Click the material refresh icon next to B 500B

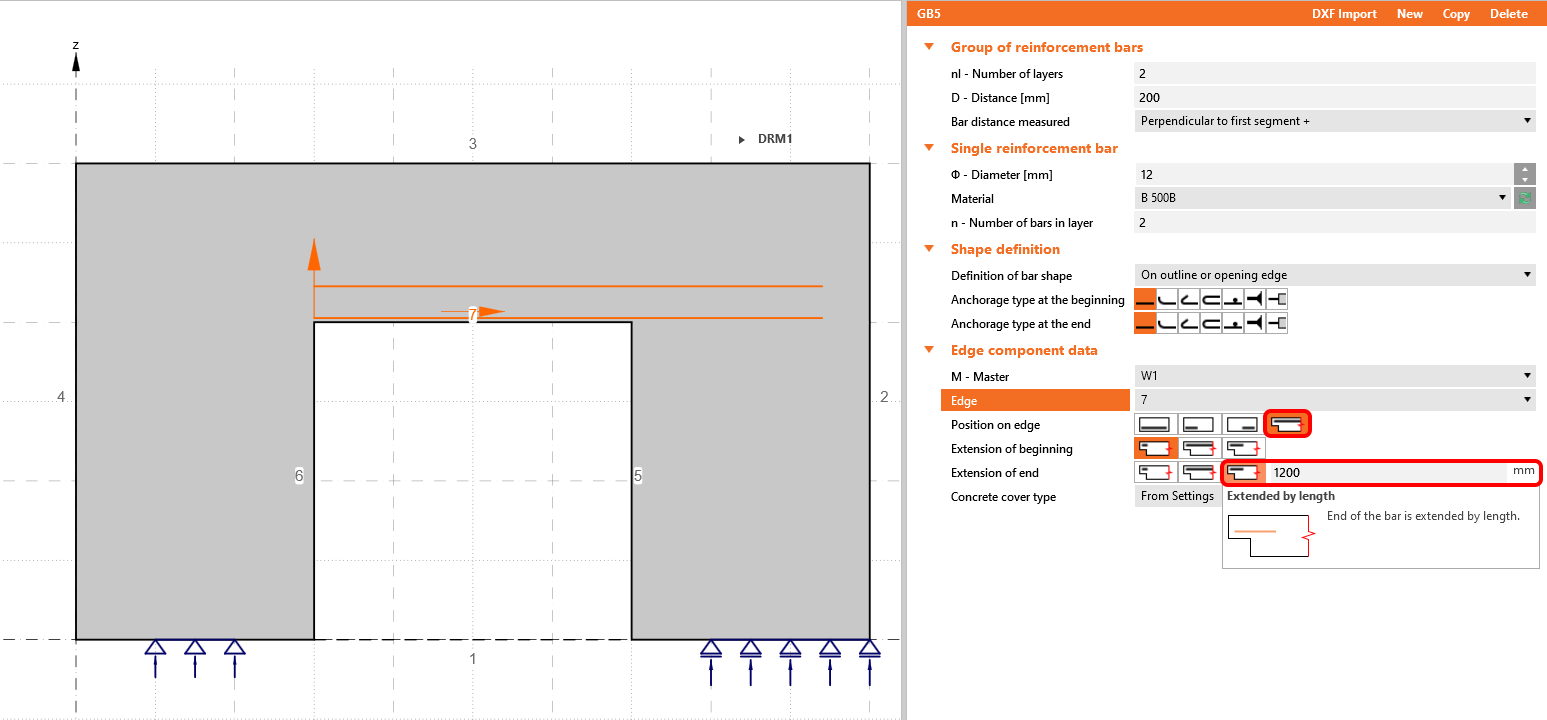(x=1525, y=198)
